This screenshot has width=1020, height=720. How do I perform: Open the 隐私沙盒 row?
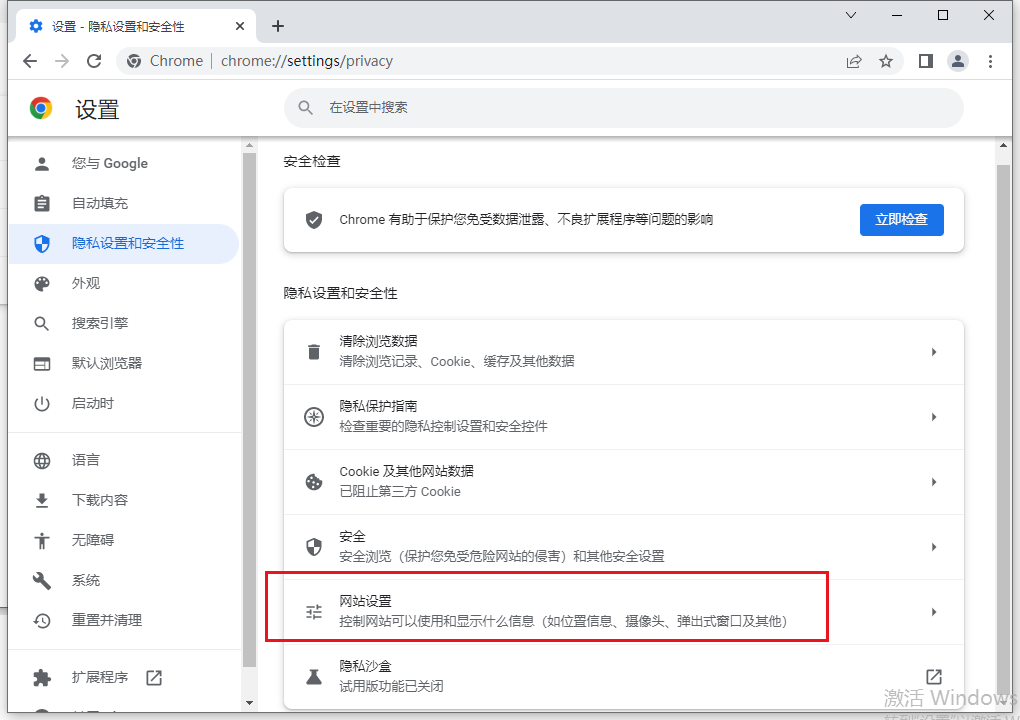[x=624, y=677]
